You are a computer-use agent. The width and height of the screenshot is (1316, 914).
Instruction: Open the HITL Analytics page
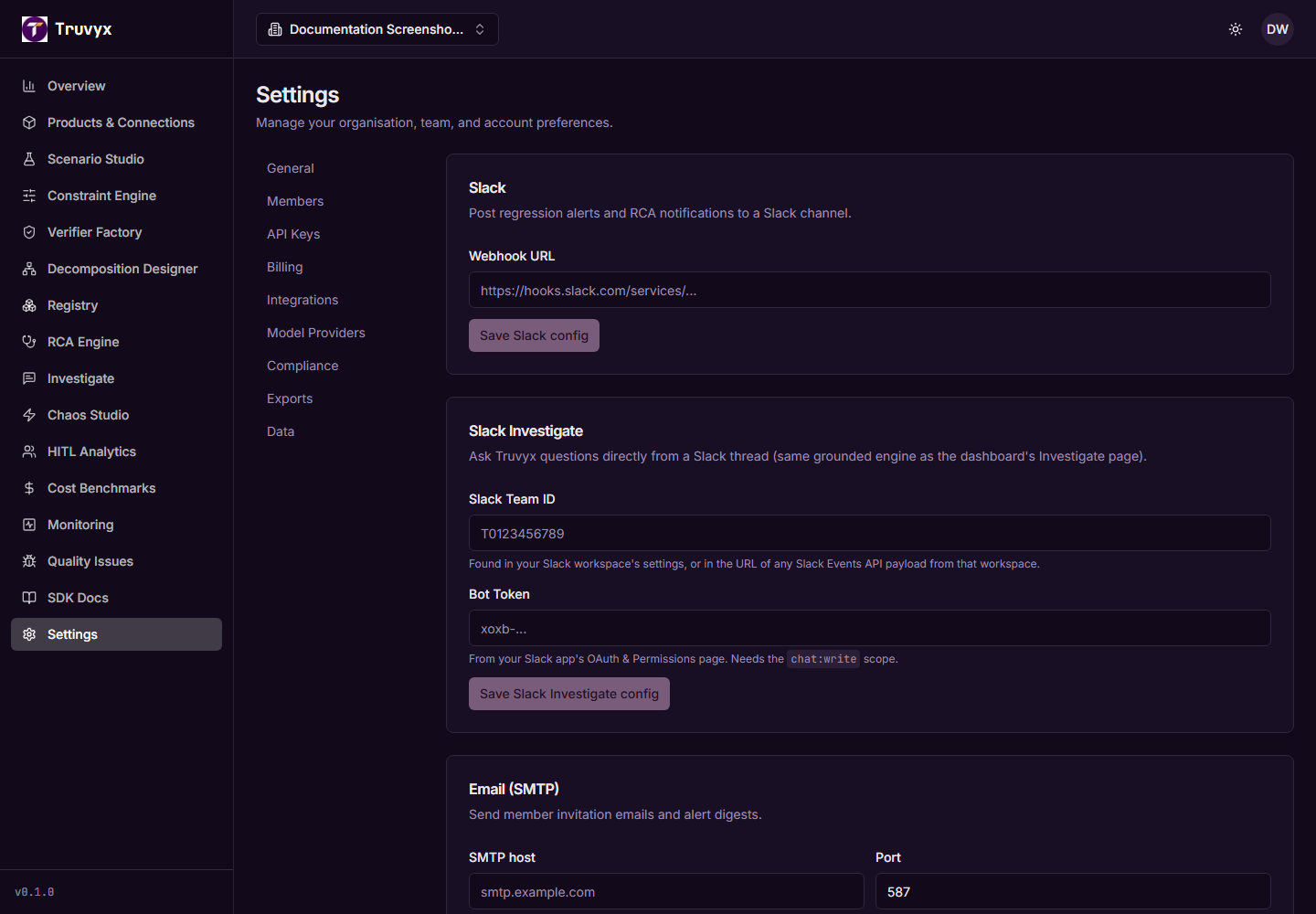[x=116, y=452]
